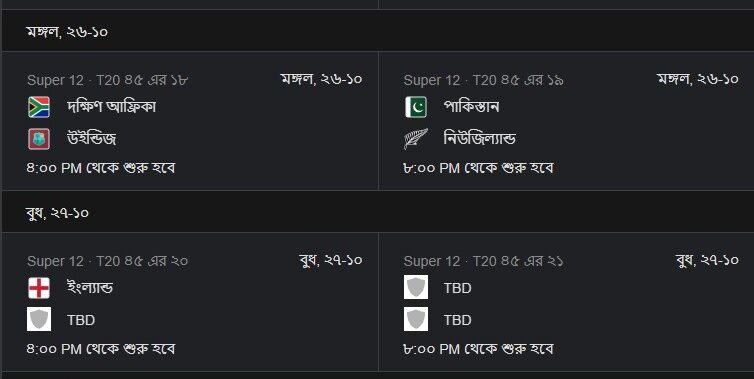Click the West Indies team logo

(x=38, y=139)
